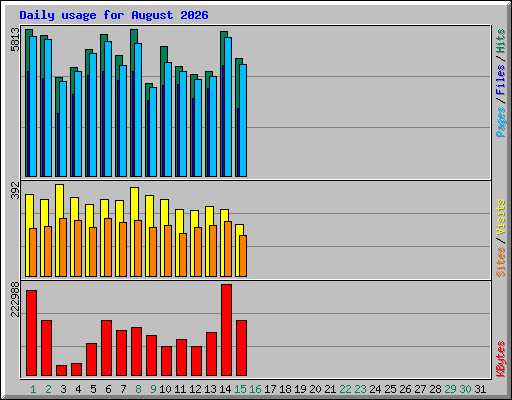Image resolution: width=512 pixels, height=400 pixels.
Task: Click day 4 on the x-axis
Action: pyautogui.click(x=78, y=389)
